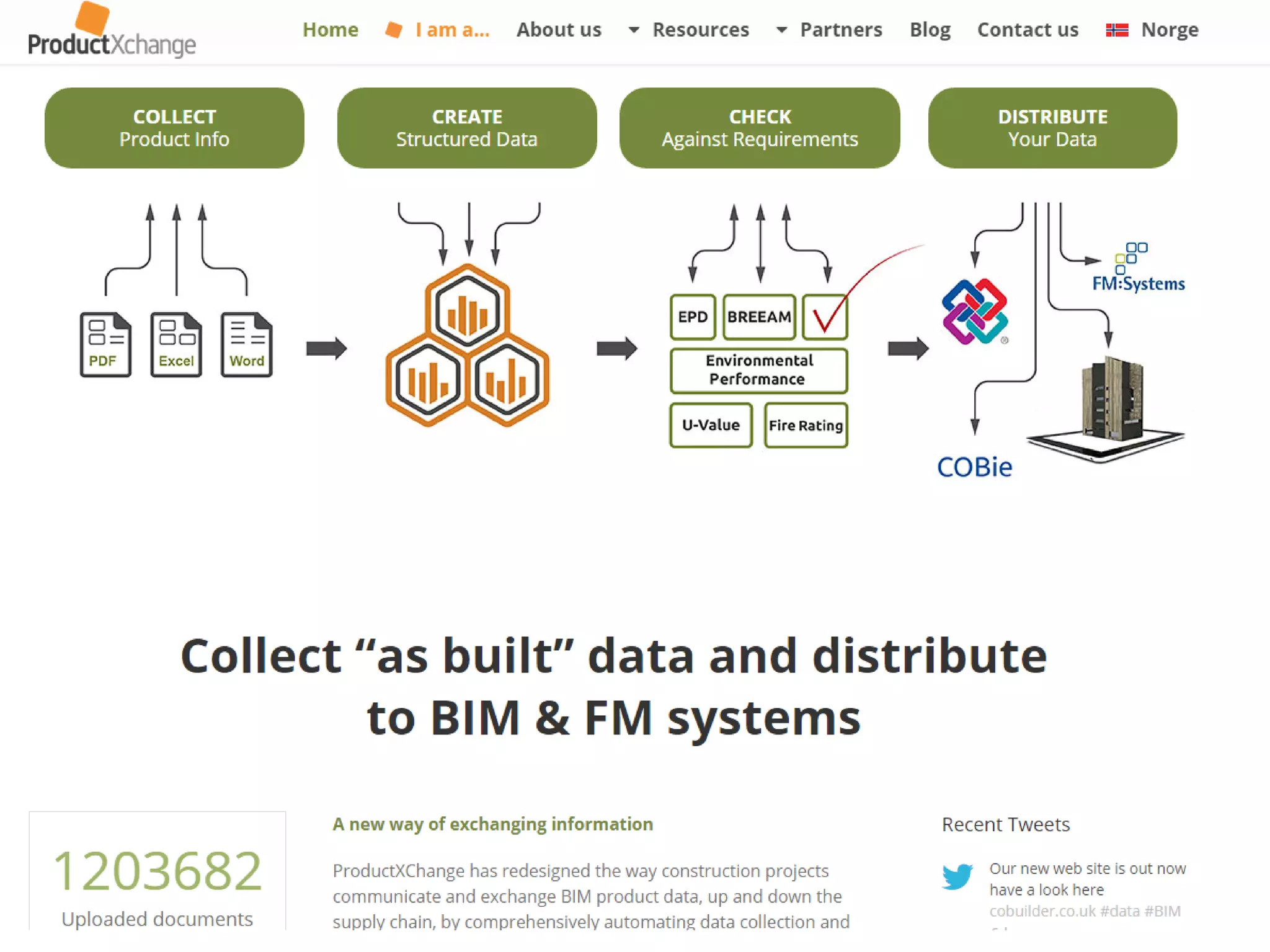Open the 'I am a...' menu

point(452,30)
